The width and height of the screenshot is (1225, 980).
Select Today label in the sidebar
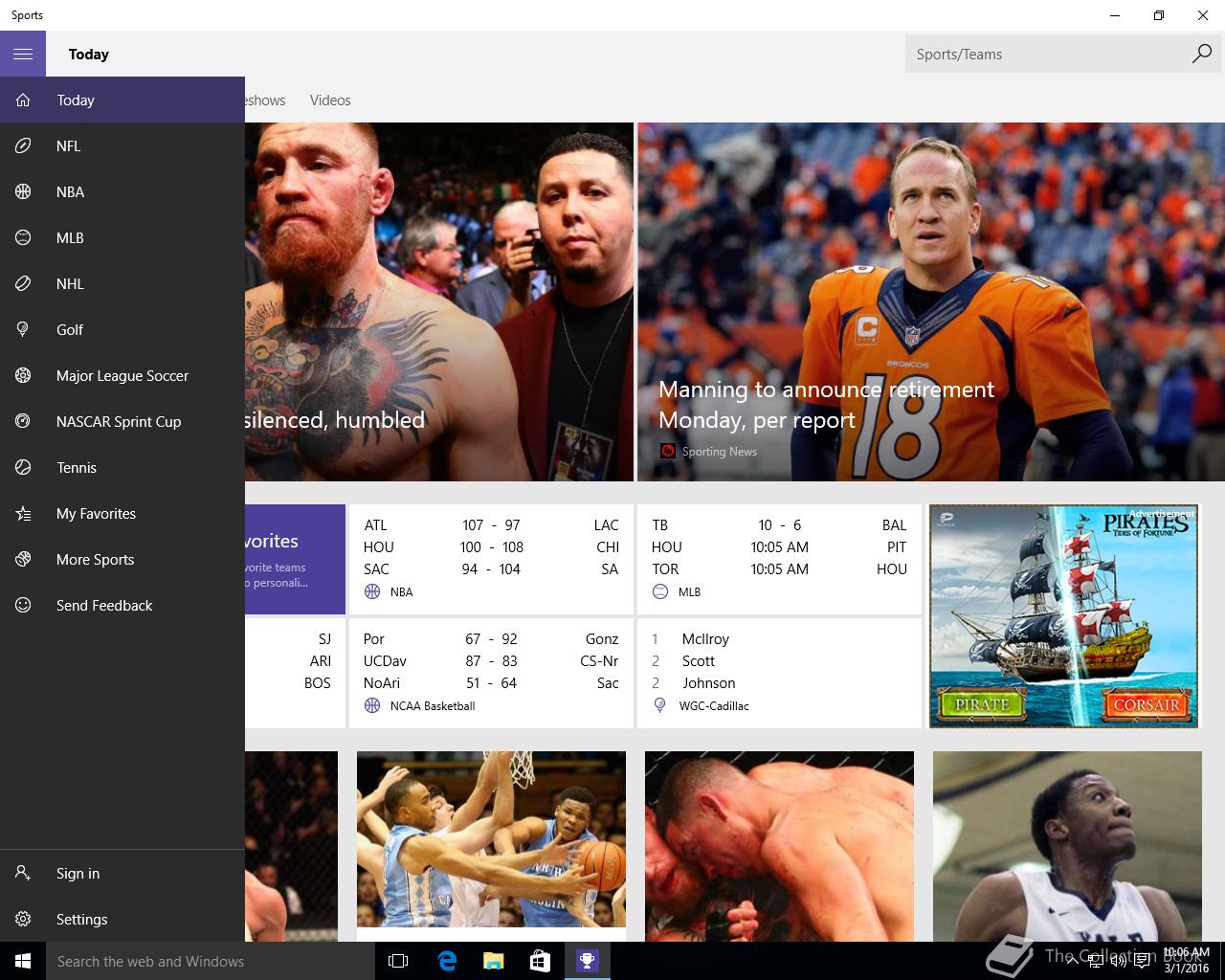76,100
